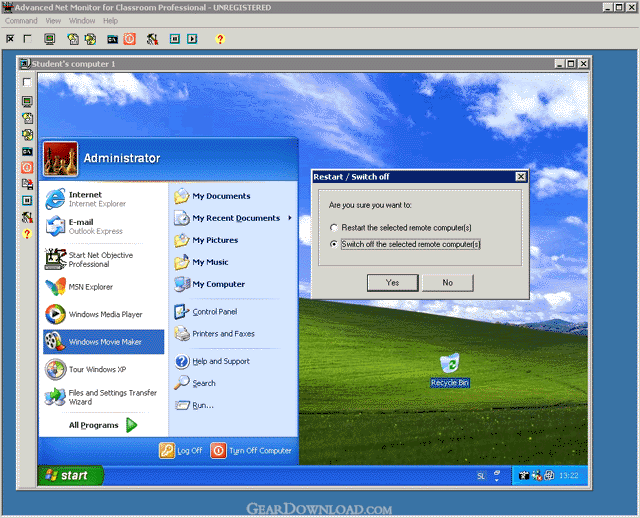Click the Turn Off Computer button

pos(251,451)
